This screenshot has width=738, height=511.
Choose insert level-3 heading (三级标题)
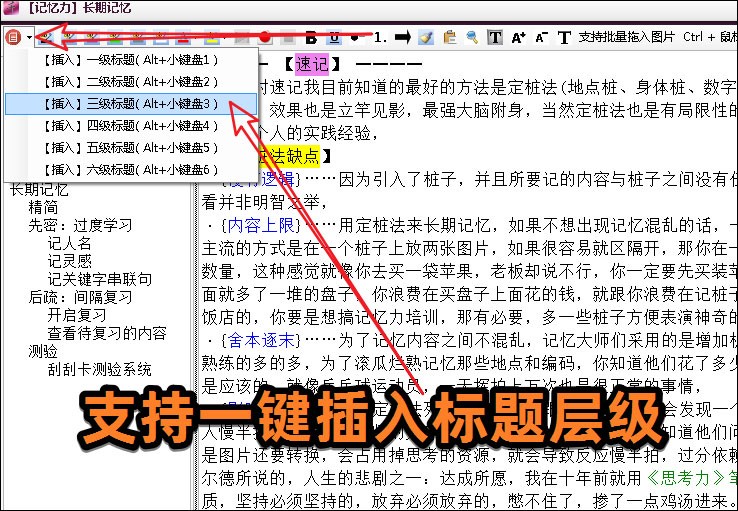[131, 104]
